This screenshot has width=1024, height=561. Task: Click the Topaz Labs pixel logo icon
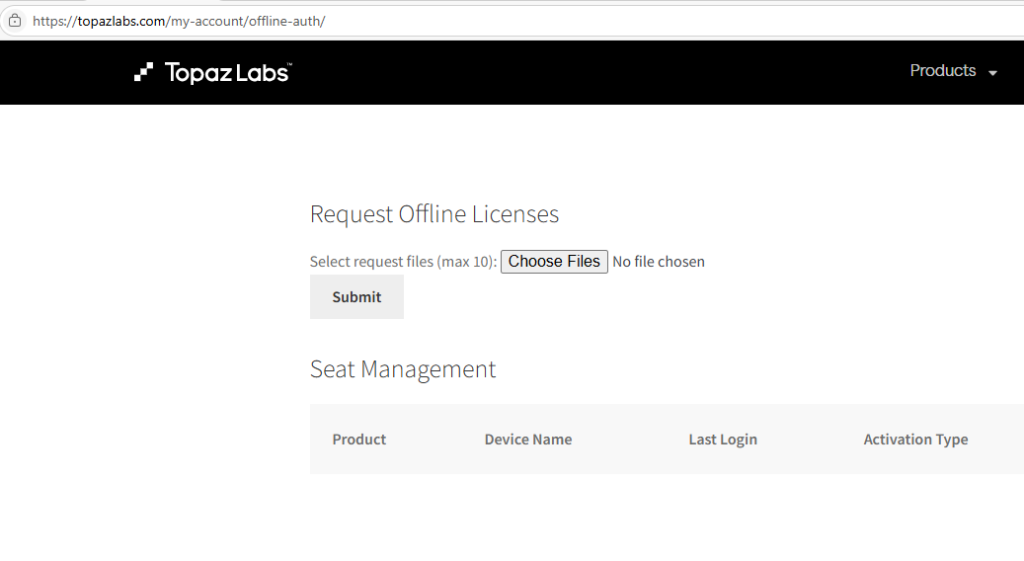coord(144,72)
